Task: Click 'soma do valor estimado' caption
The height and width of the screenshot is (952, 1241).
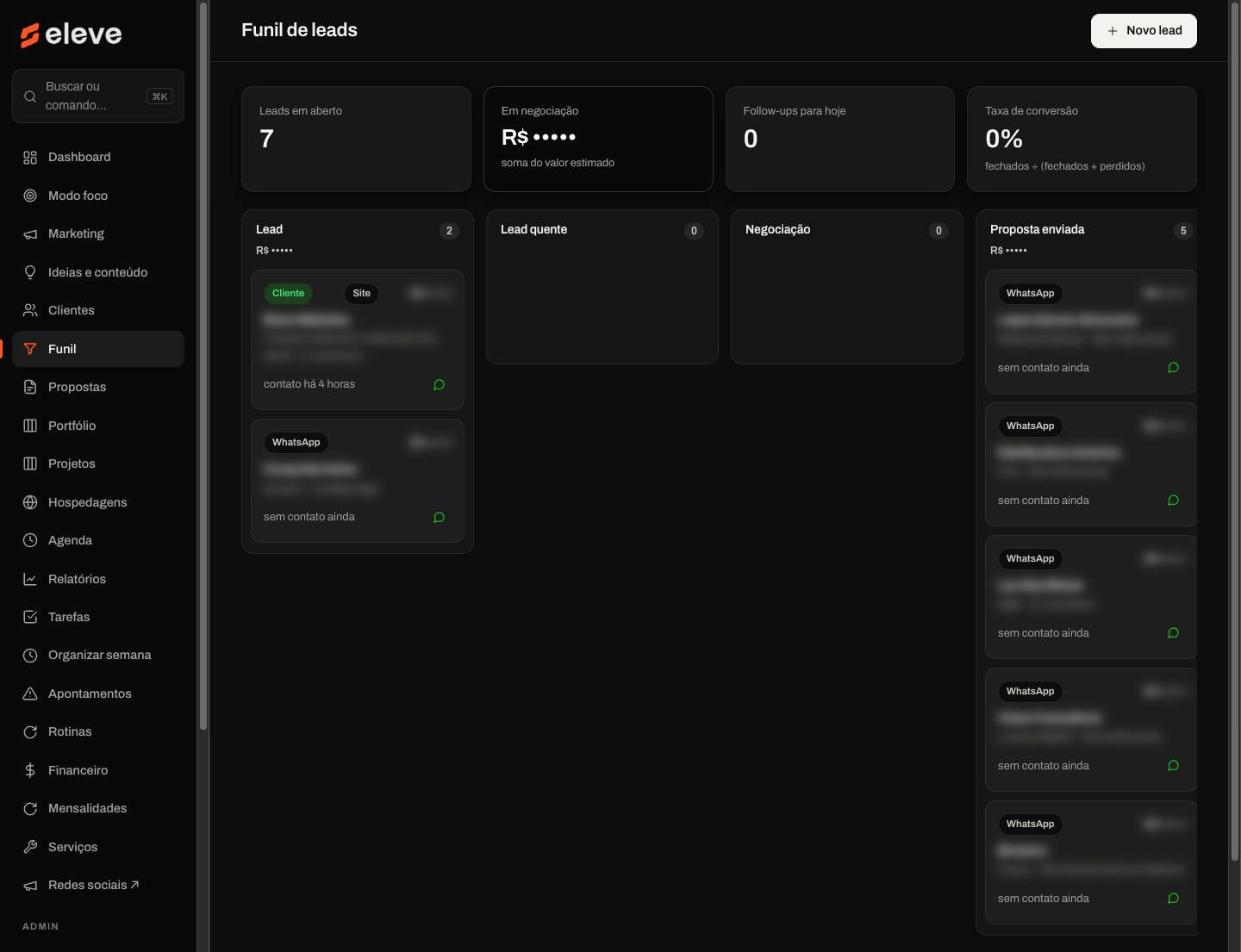Action: [558, 163]
